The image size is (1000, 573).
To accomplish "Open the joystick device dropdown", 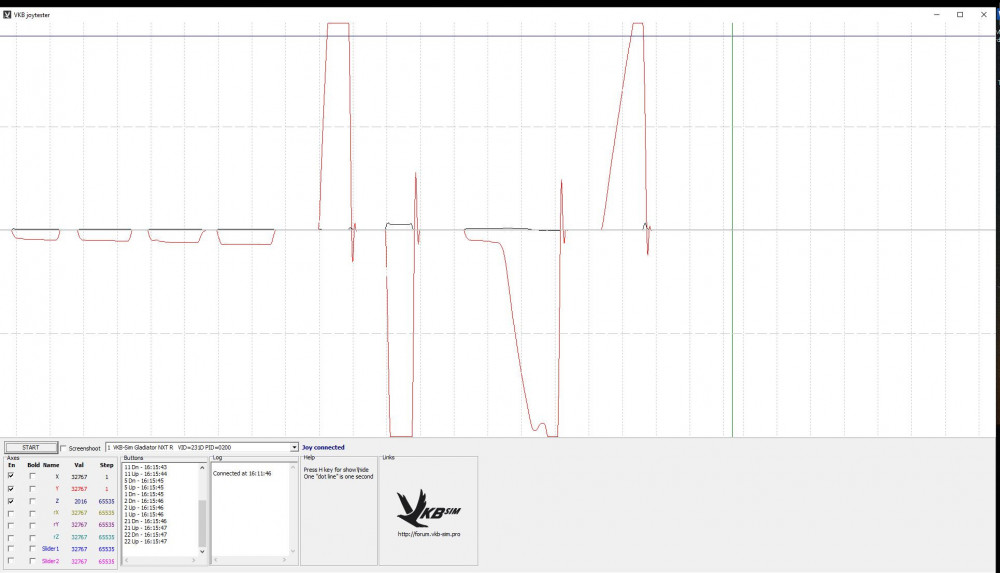I will (x=294, y=447).
